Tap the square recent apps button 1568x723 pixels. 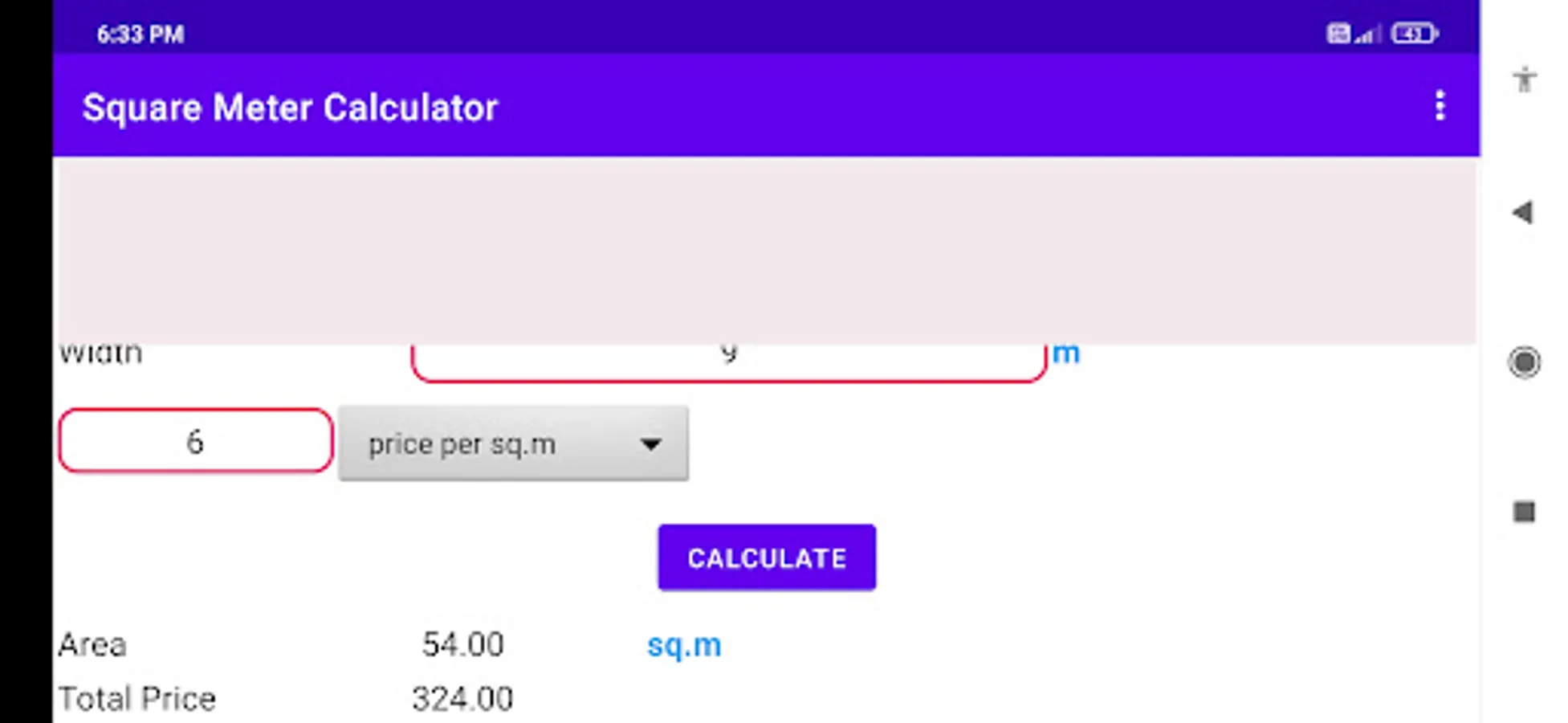click(1523, 512)
